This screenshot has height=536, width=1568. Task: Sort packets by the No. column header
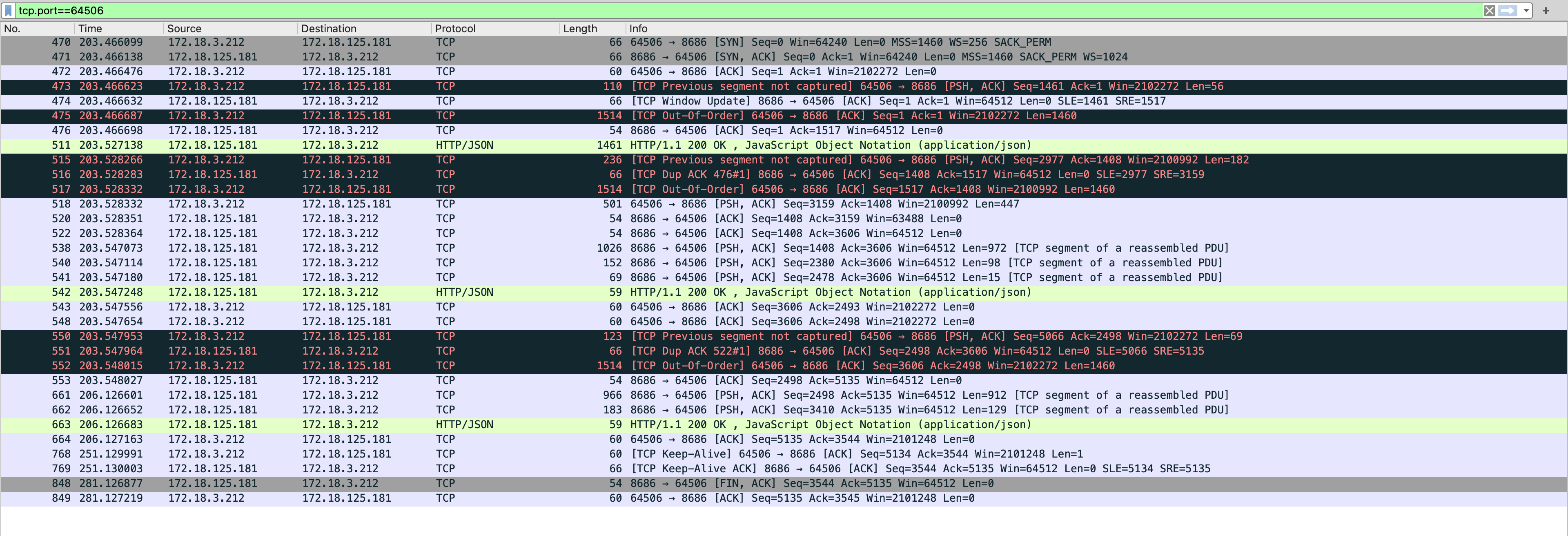[x=38, y=29]
